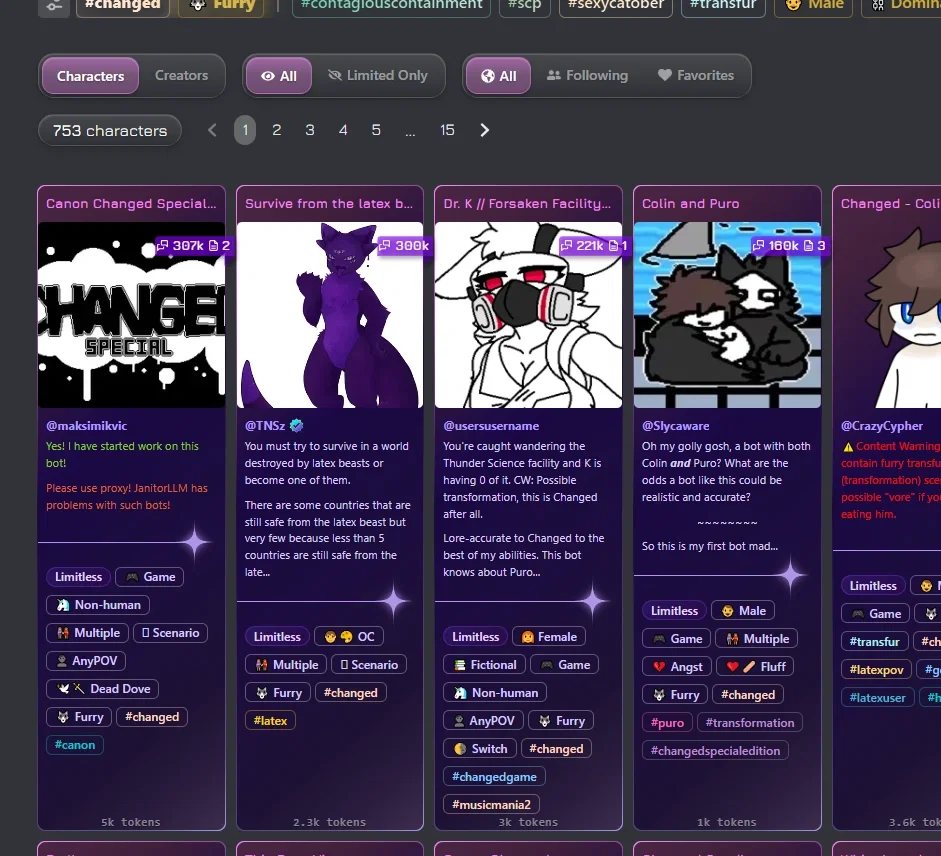Image resolution: width=941 pixels, height=856 pixels.
Task: Click the 307k chat count badge
Action: click(x=193, y=246)
